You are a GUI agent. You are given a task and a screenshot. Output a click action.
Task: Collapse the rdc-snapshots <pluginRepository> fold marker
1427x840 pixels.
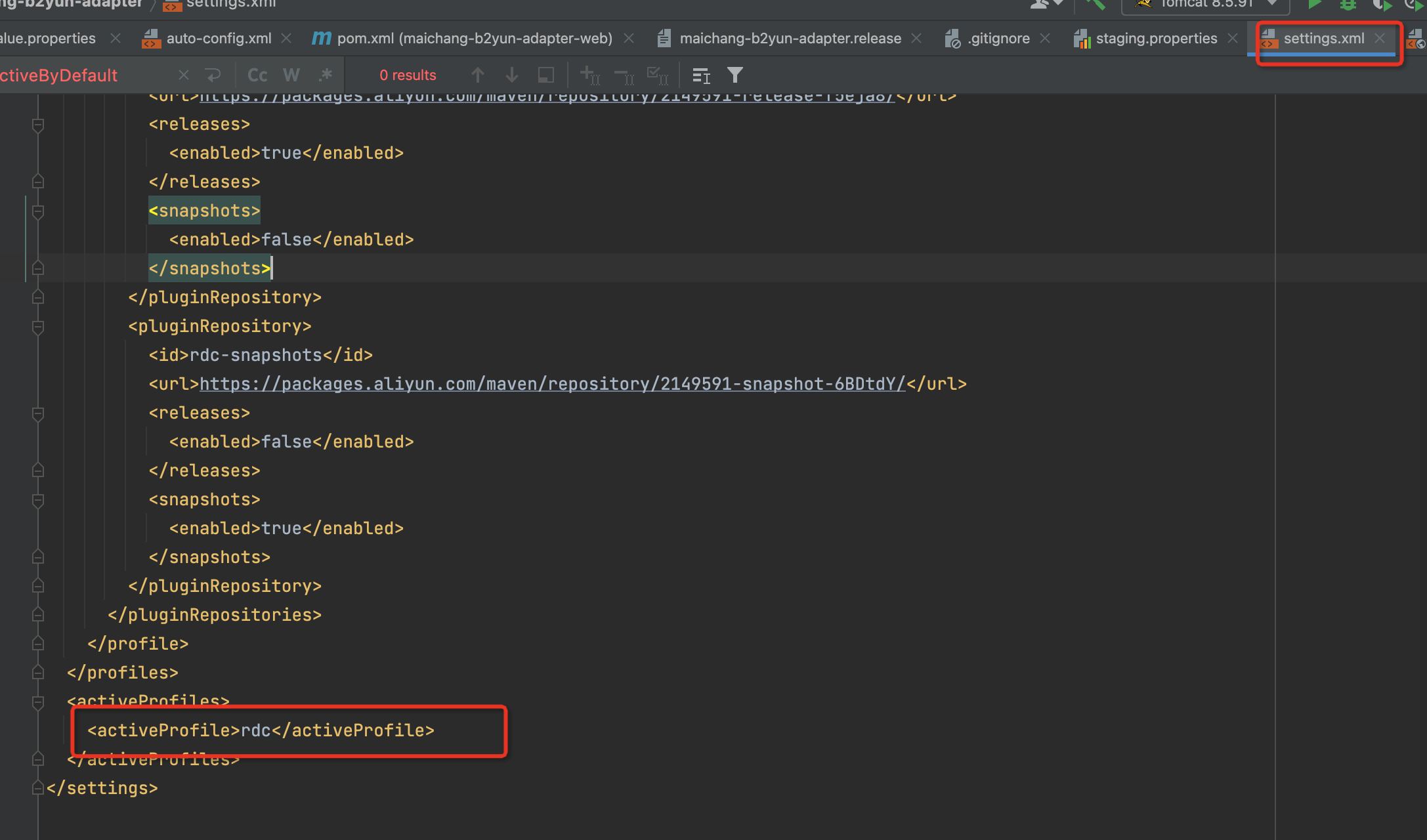[38, 327]
